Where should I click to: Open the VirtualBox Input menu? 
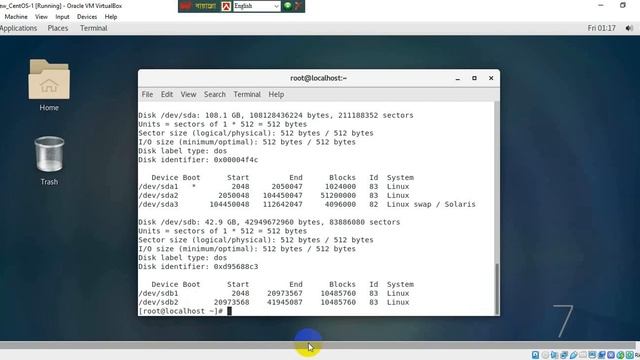(62, 17)
